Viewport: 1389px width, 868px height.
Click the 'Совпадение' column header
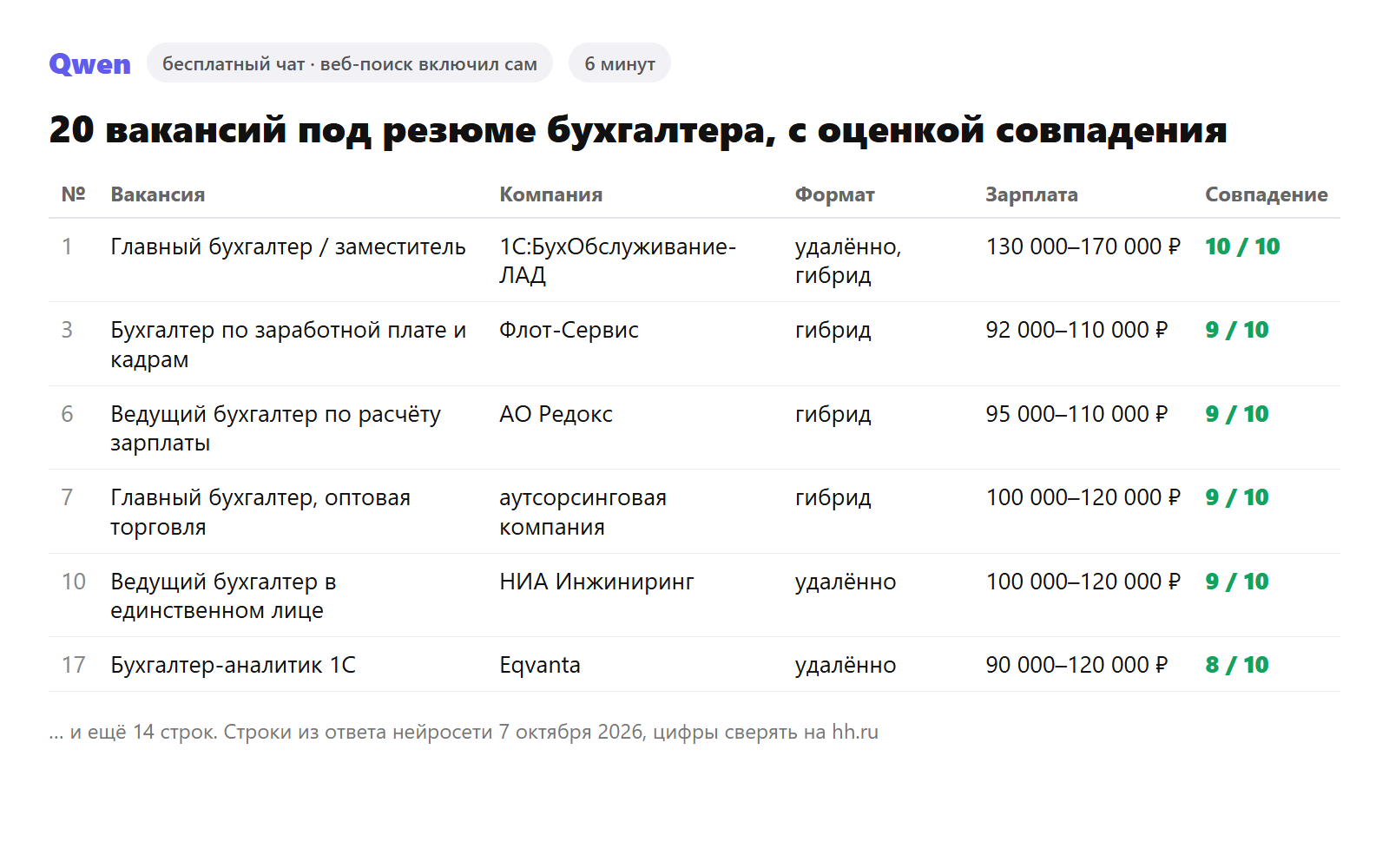pos(1267,194)
